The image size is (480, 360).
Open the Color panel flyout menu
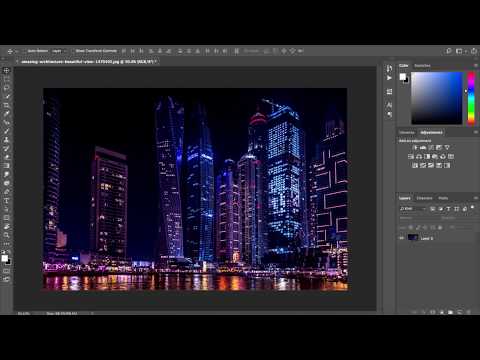tap(476, 66)
